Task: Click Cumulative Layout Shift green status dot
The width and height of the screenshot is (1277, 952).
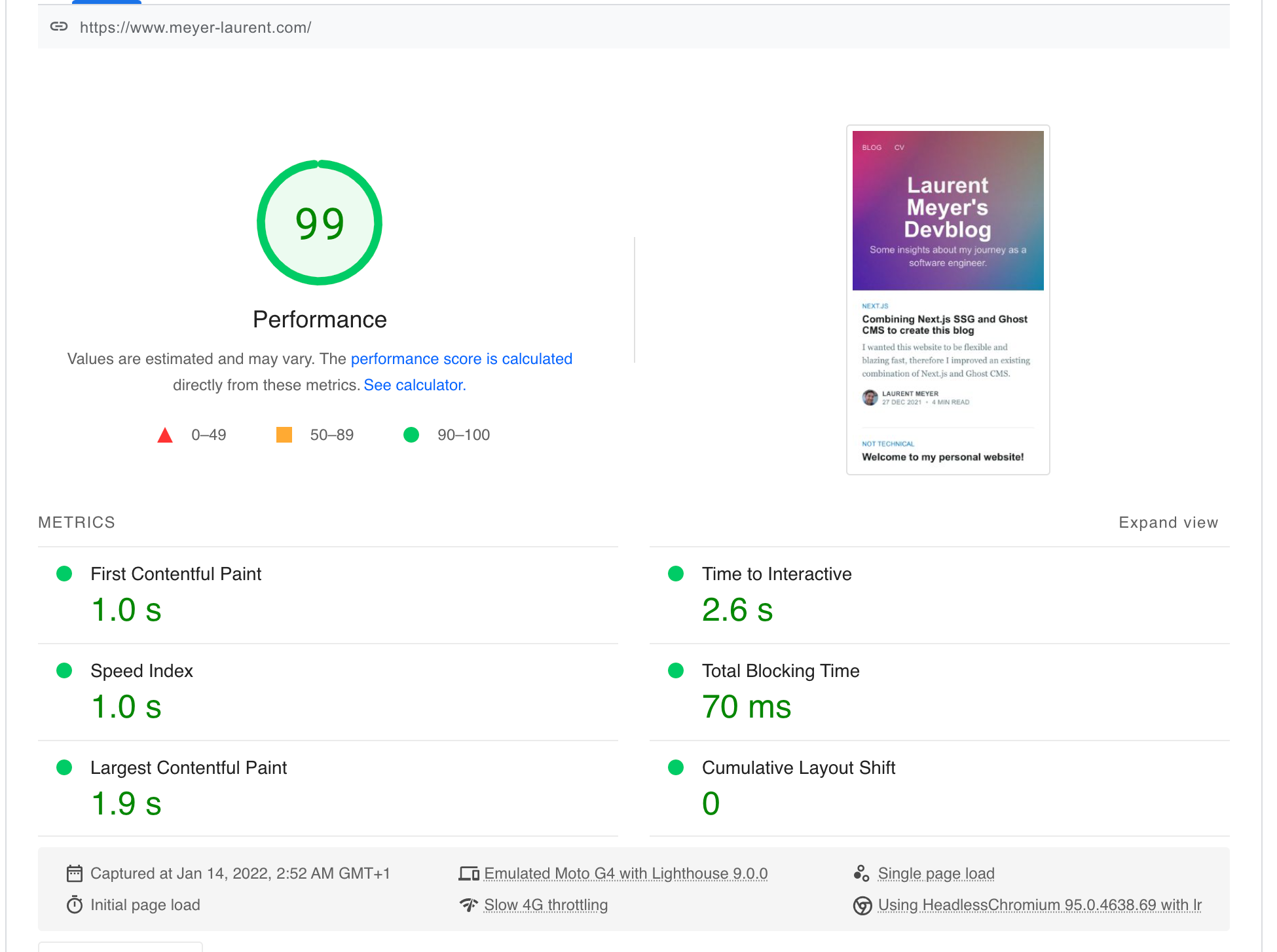Action: pyautogui.click(x=676, y=767)
